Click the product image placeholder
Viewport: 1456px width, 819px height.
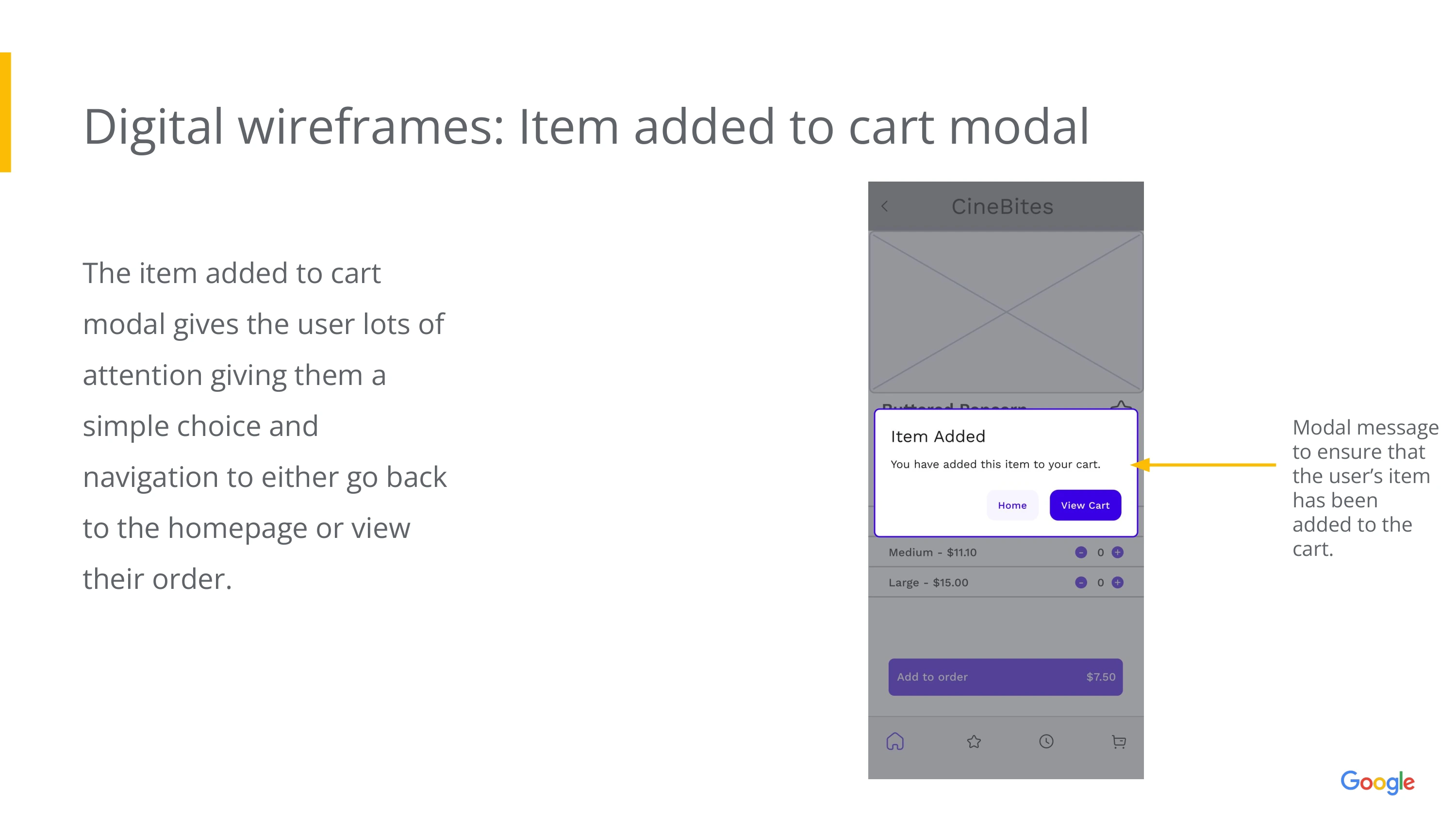1006,312
